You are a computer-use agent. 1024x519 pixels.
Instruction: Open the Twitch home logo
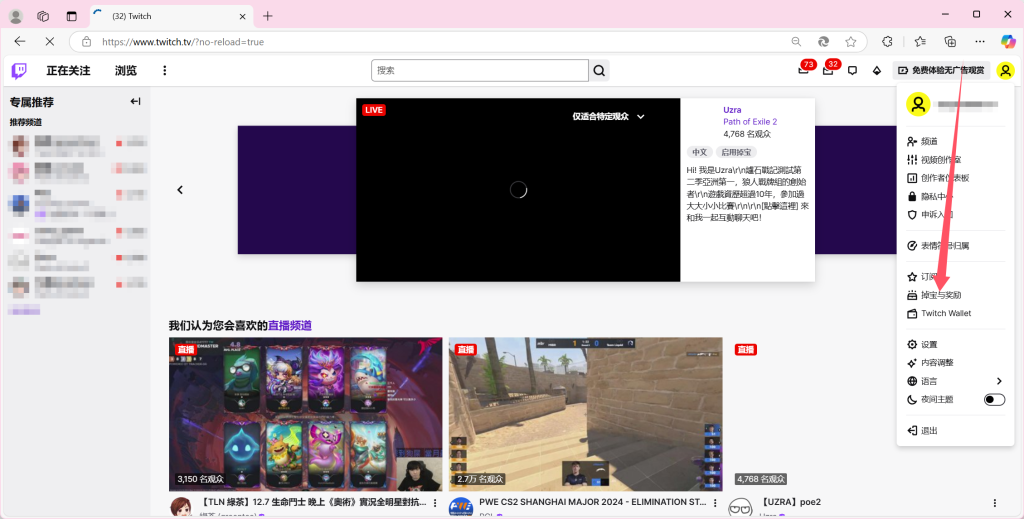click(20, 71)
